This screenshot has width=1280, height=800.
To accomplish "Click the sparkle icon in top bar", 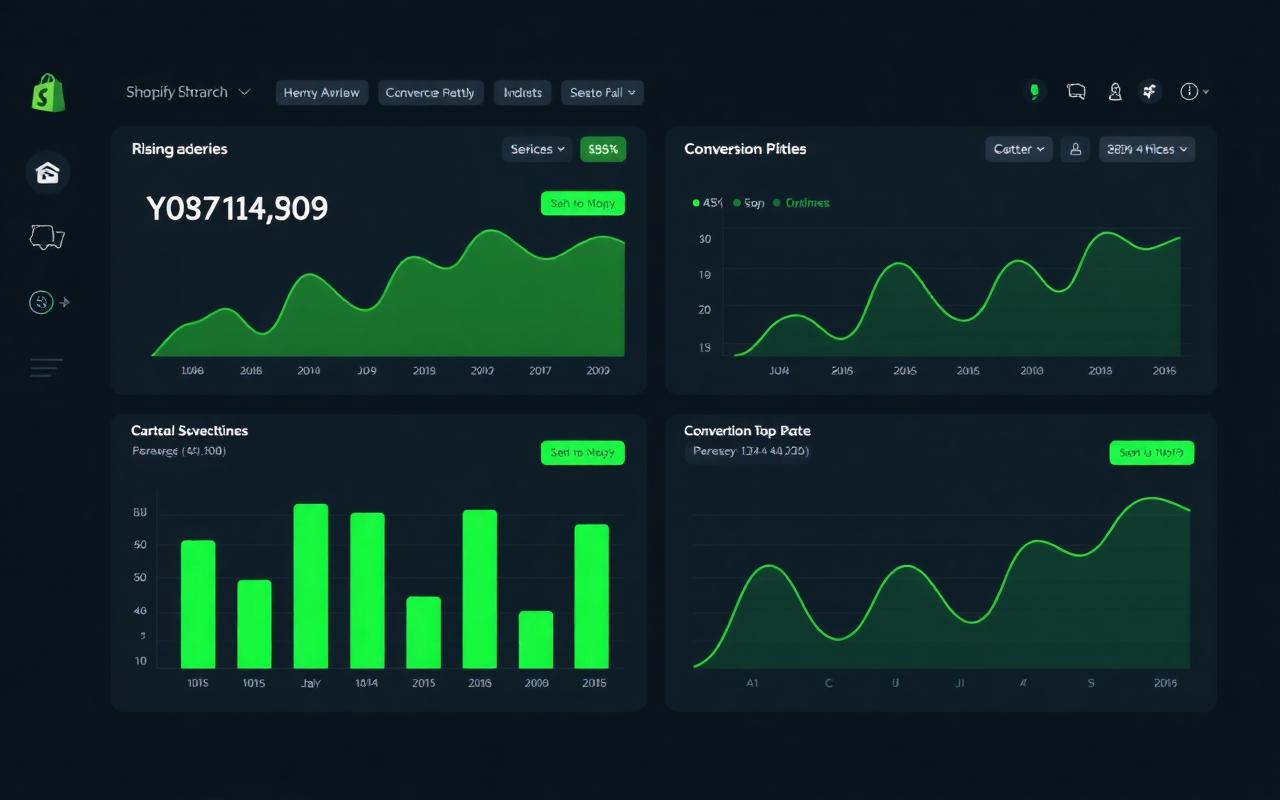I will 1149,92.
